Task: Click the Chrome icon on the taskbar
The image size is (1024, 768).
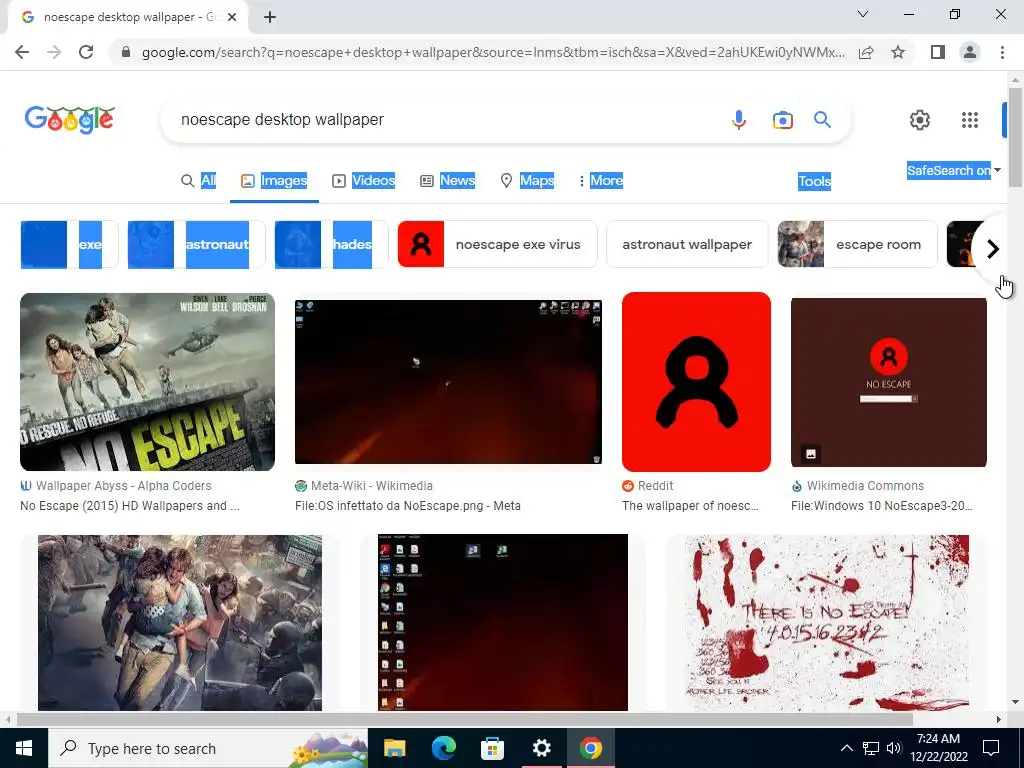Action: [x=590, y=748]
